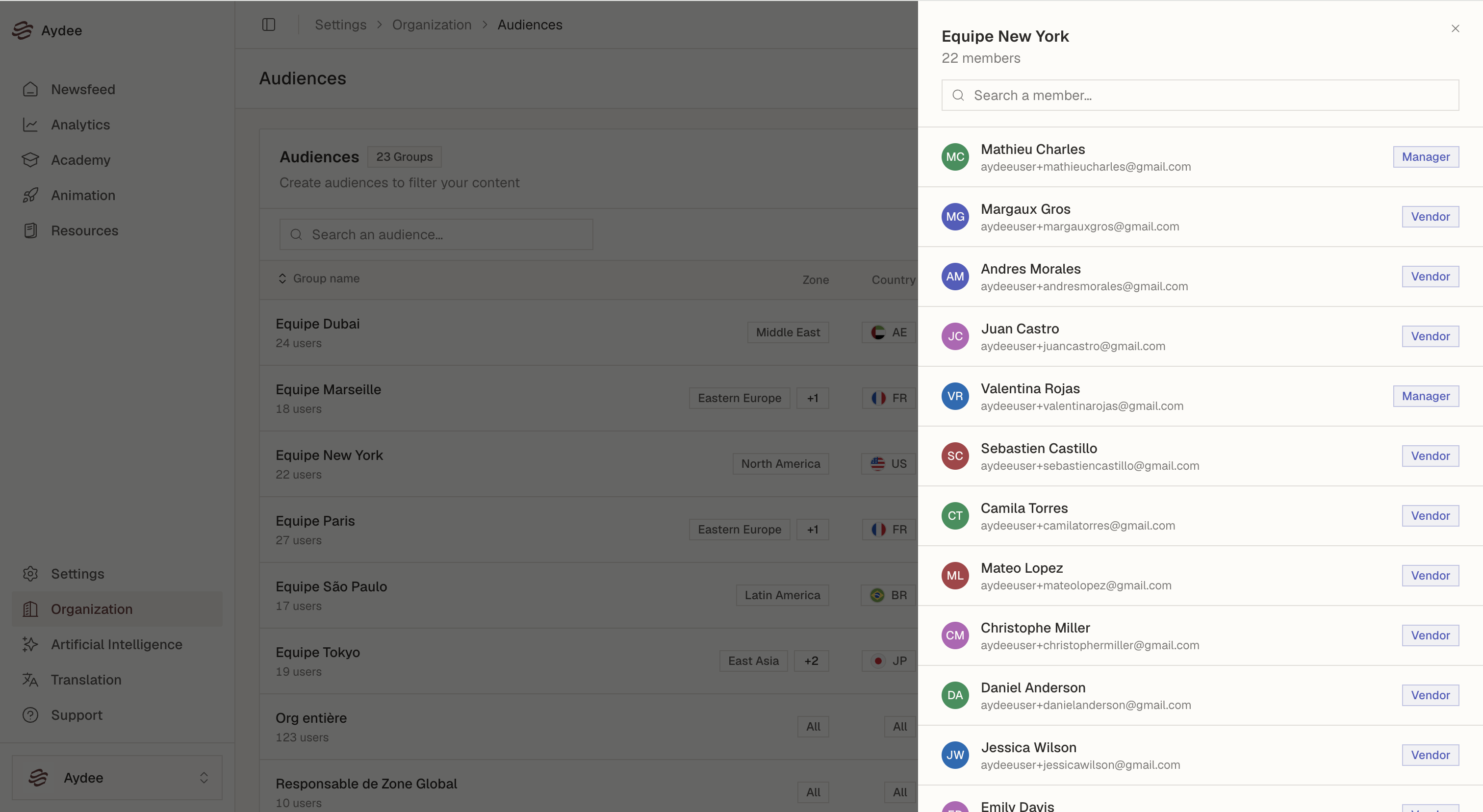
Task: Click the search icon in audience search
Action: tap(297, 234)
